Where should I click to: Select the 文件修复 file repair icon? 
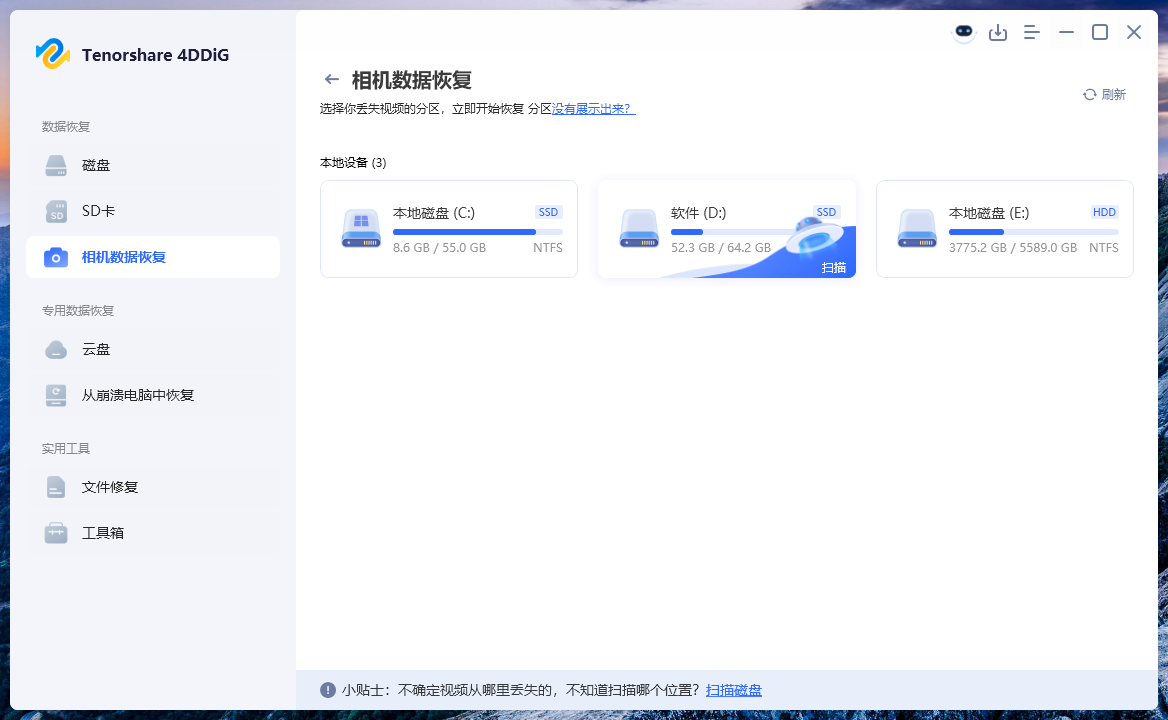[55, 487]
